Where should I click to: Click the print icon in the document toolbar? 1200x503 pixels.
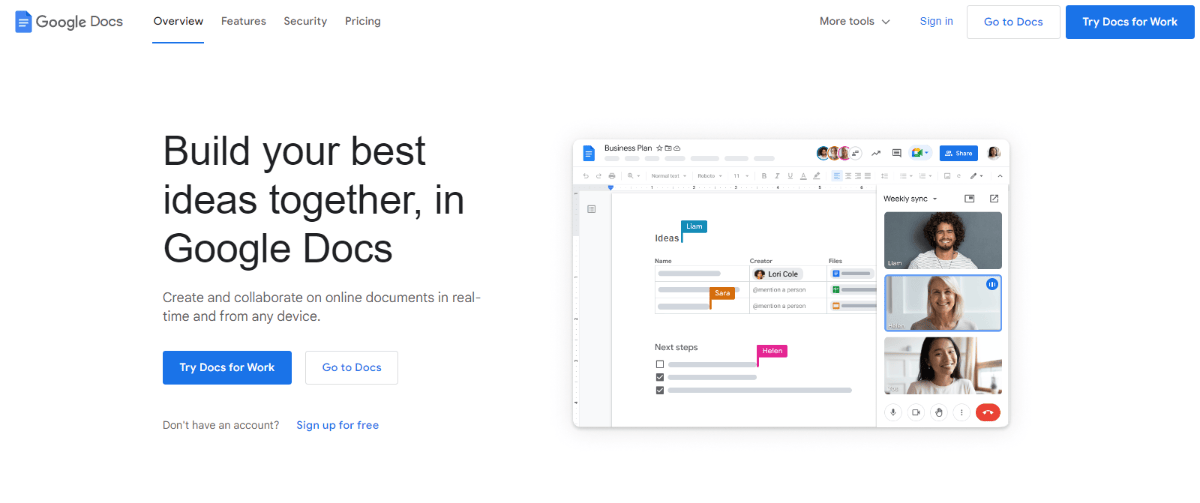pos(612,176)
